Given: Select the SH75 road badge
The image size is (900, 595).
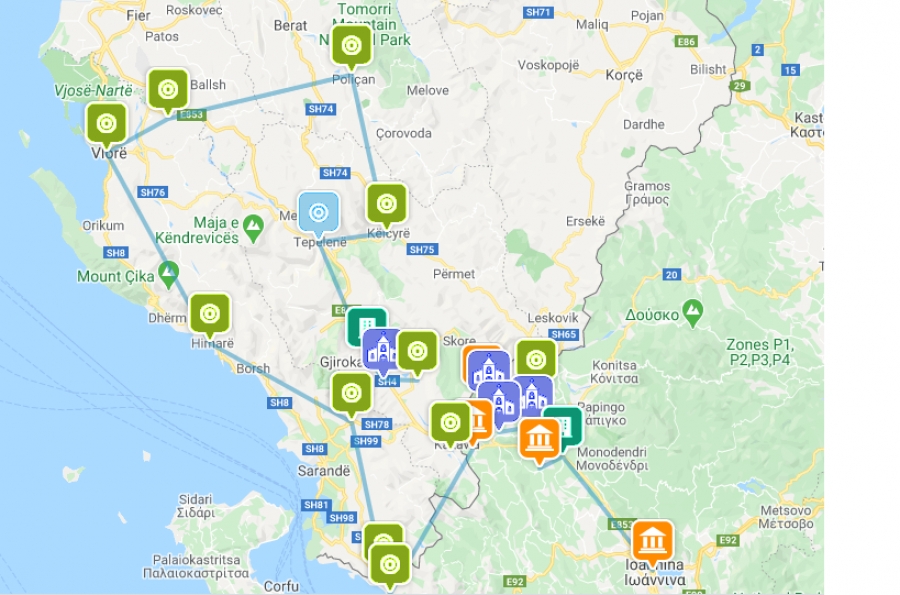Looking at the screenshot, I should [422, 250].
